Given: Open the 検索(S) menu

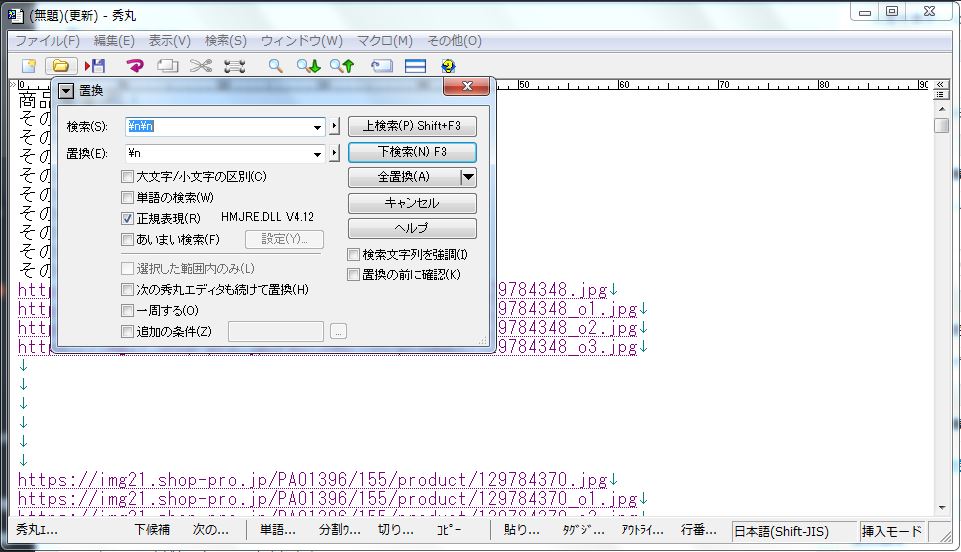Looking at the screenshot, I should tap(226, 41).
